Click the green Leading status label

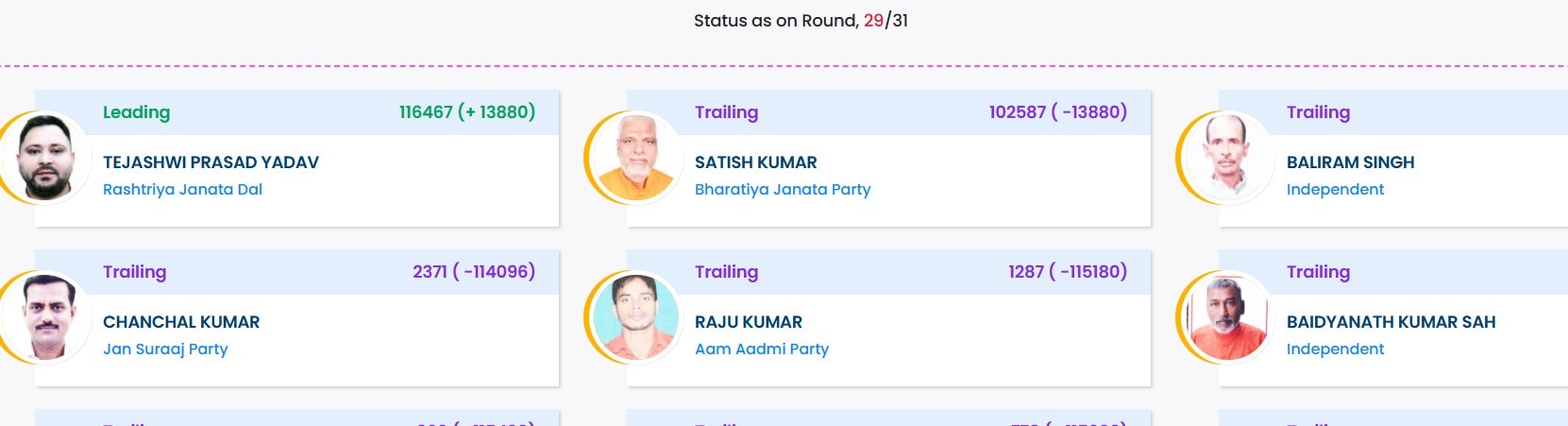tap(136, 112)
